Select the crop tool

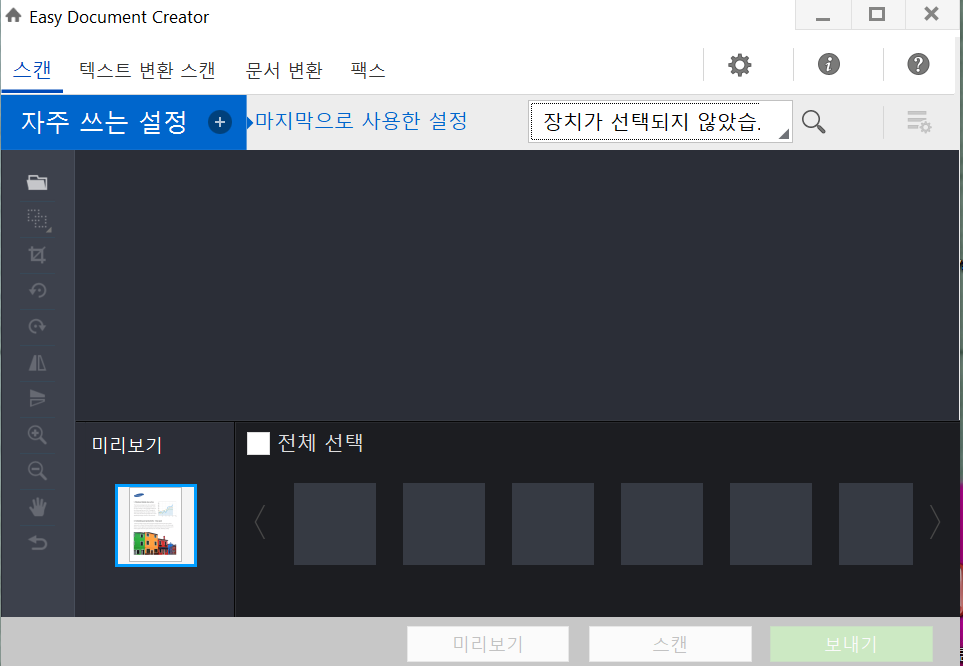37,254
